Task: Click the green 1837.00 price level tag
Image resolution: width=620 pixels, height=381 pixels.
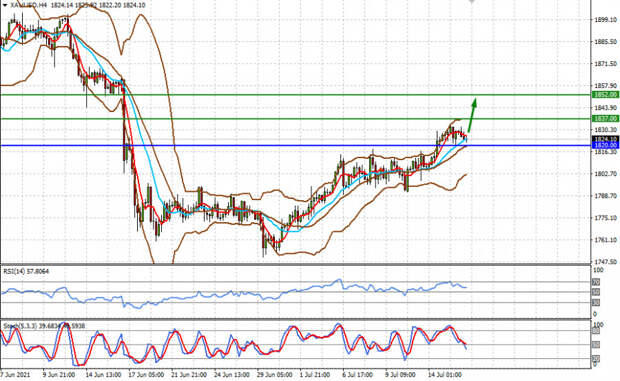Action: (605, 119)
